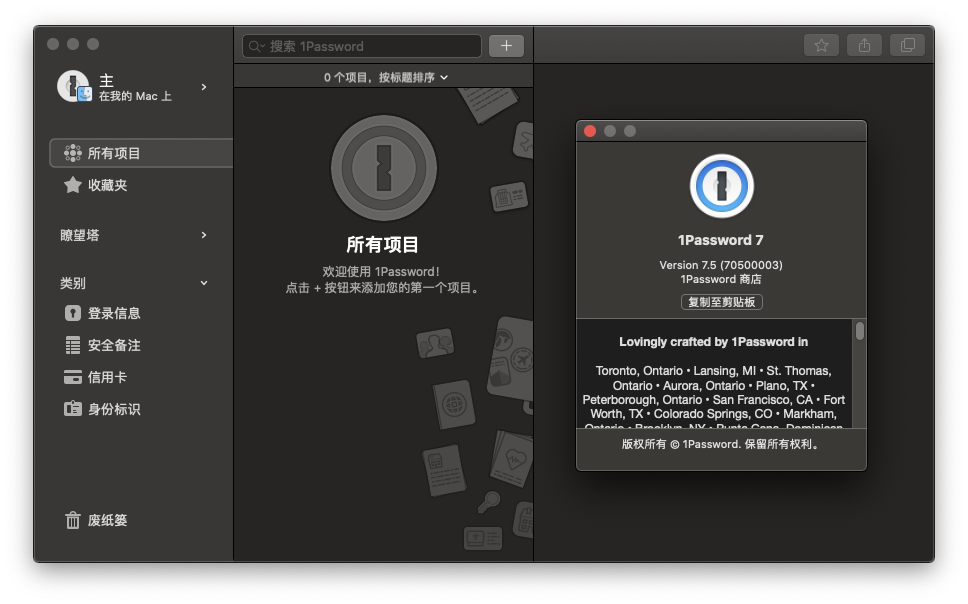The width and height of the screenshot is (968, 604).
Task: Open item in separate window button
Action: pyautogui.click(x=908, y=46)
